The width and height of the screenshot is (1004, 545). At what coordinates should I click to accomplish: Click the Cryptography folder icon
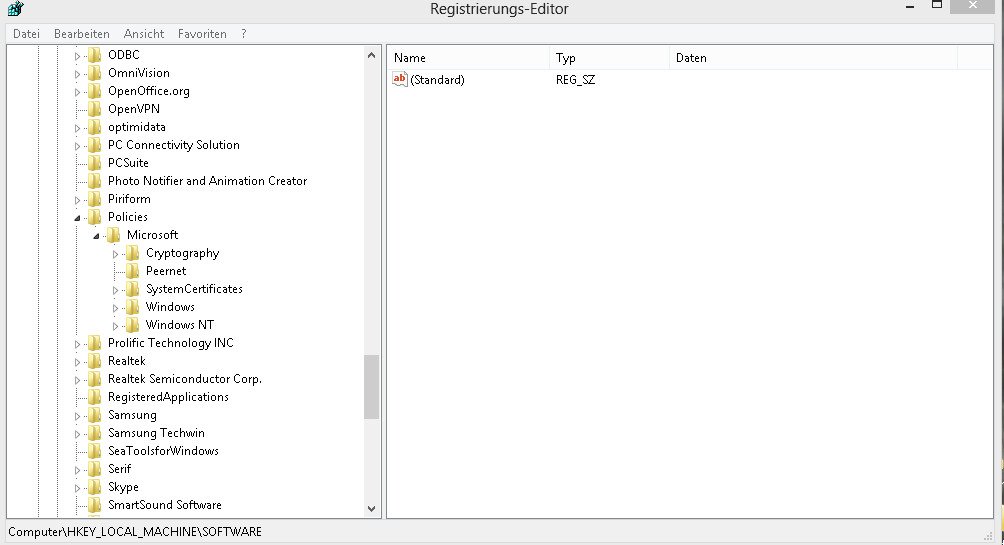pyautogui.click(x=133, y=253)
